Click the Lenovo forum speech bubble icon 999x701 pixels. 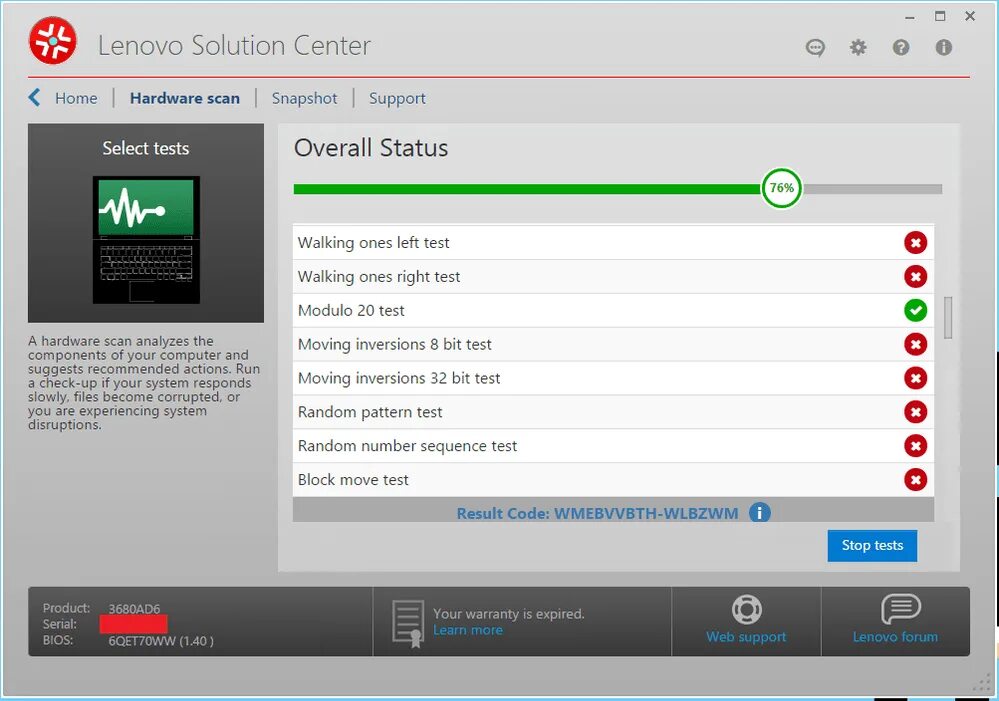pyautogui.click(x=901, y=609)
